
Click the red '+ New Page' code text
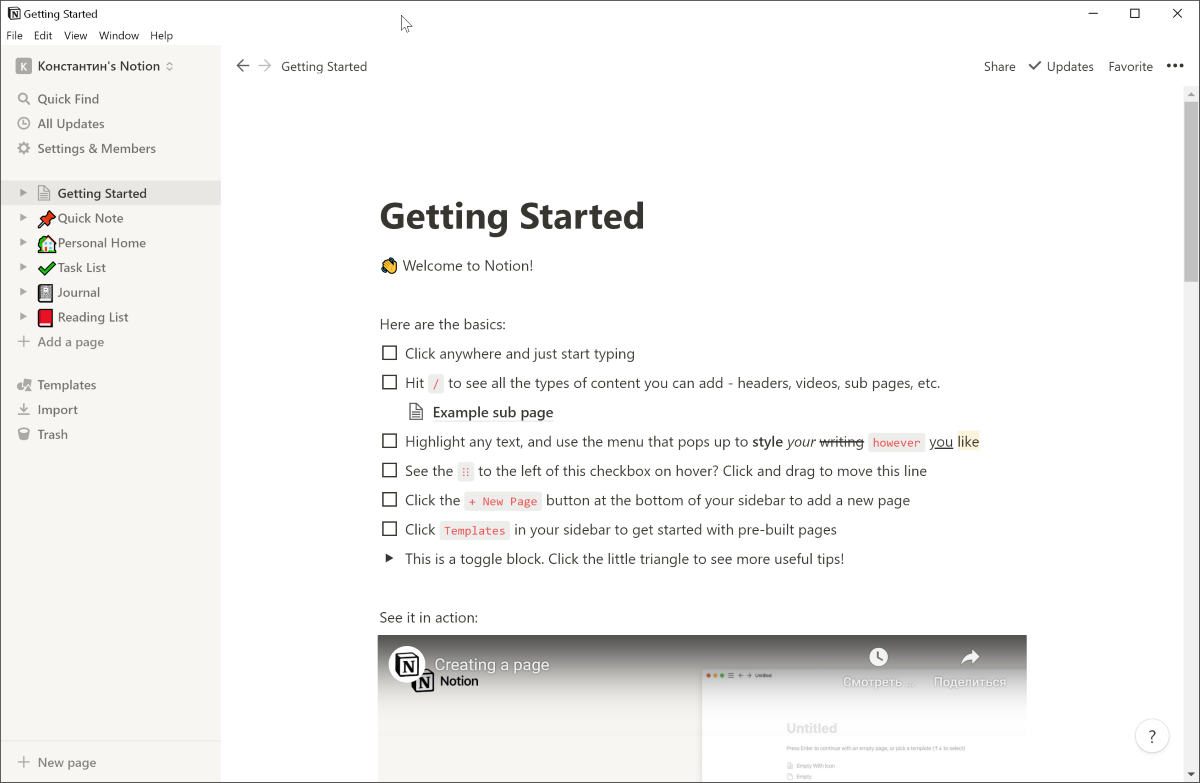502,501
